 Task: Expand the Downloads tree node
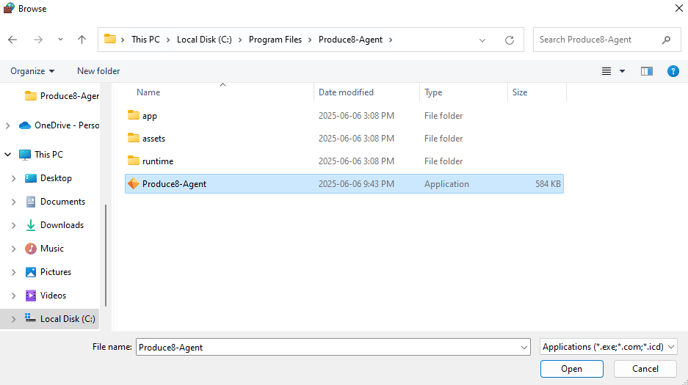[13, 225]
